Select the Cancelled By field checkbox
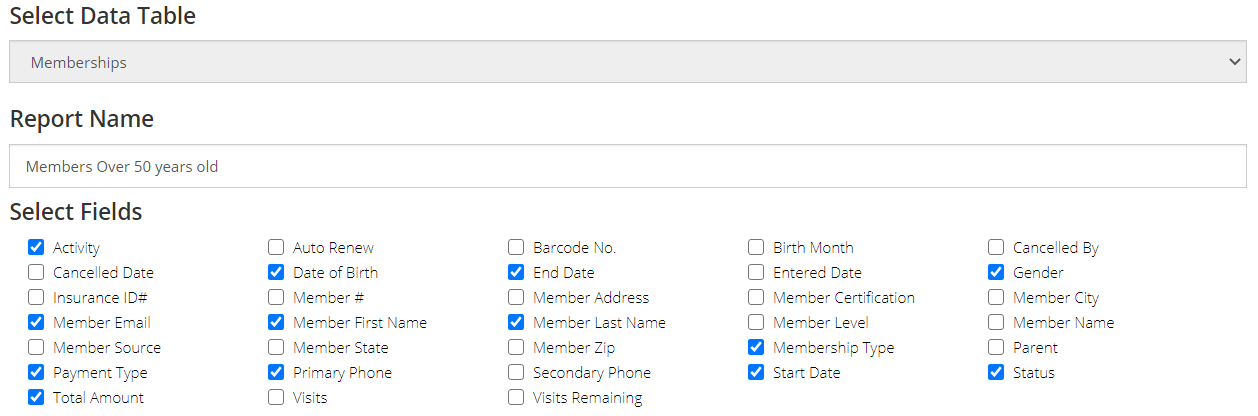The image size is (1258, 416). (996, 247)
